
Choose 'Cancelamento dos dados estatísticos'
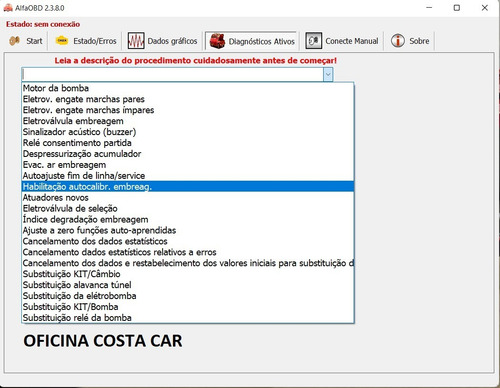click(x=188, y=241)
